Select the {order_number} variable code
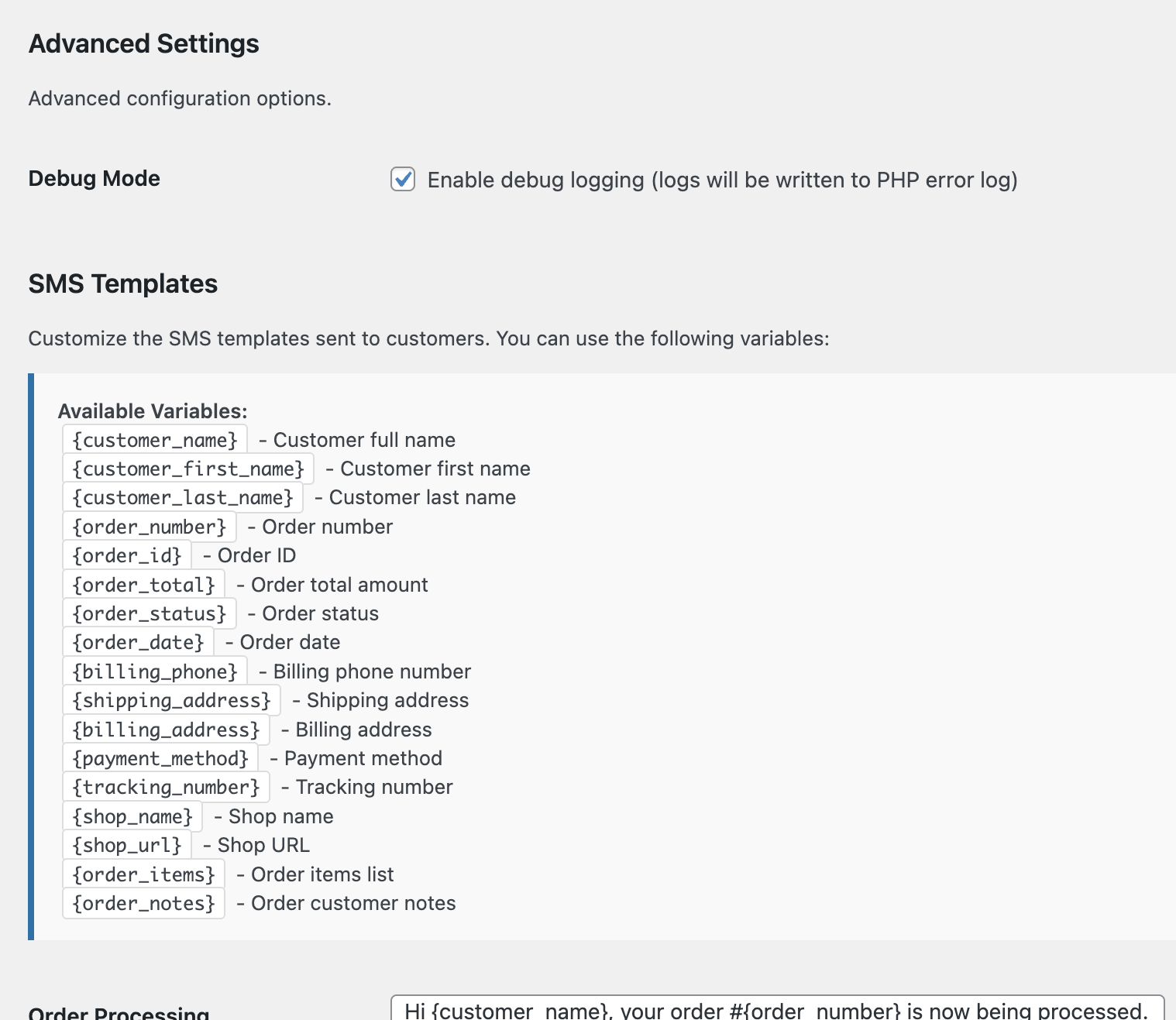This screenshot has height=1020, width=1176. click(150, 527)
